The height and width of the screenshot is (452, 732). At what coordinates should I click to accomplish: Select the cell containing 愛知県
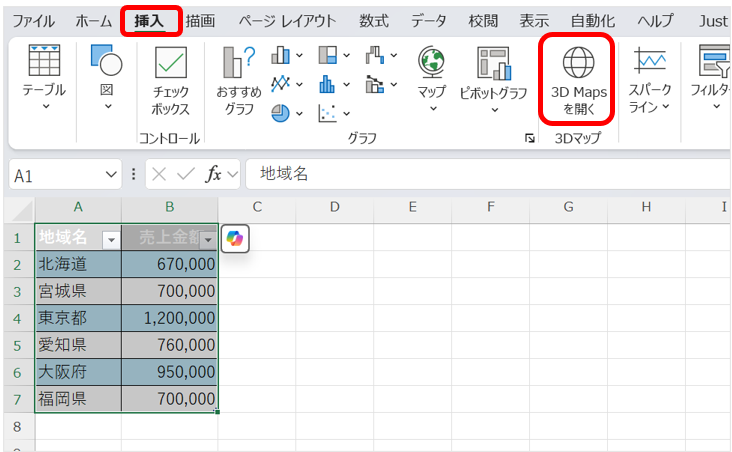pos(78,345)
